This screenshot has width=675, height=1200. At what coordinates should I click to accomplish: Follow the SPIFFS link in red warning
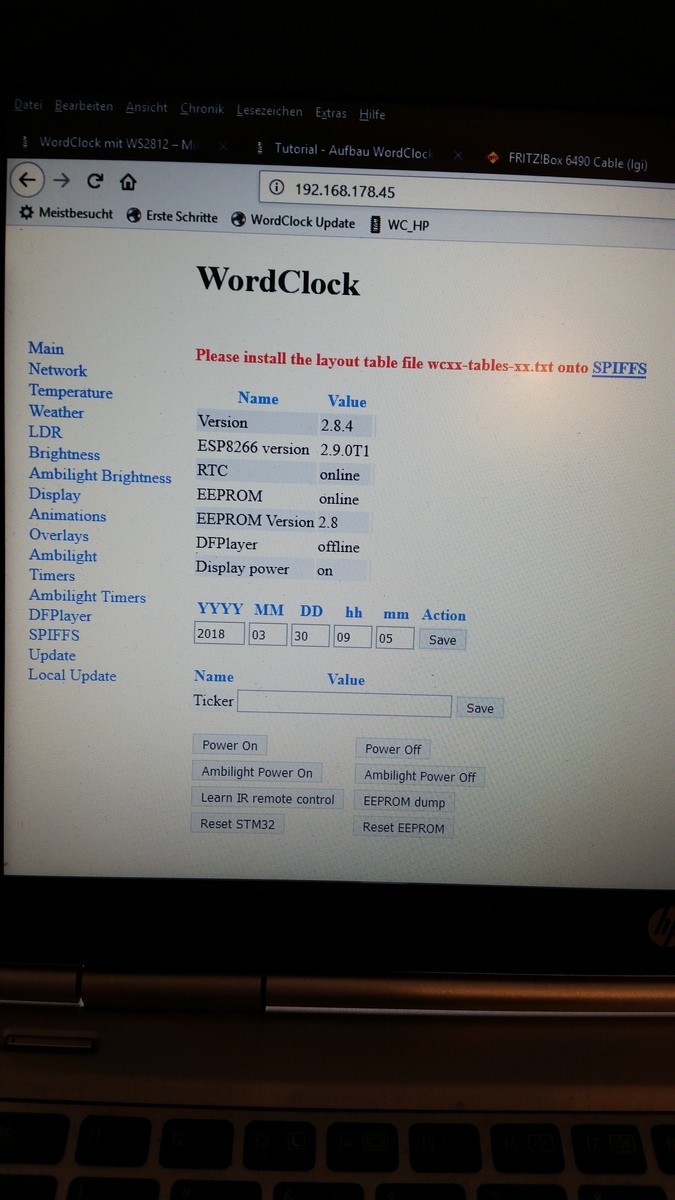click(x=619, y=368)
